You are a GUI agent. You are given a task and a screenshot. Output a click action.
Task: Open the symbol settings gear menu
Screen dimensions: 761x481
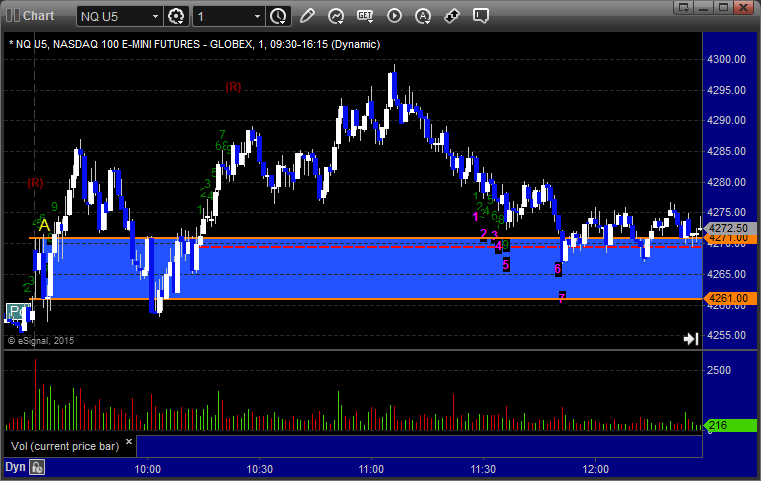pyautogui.click(x=176, y=17)
